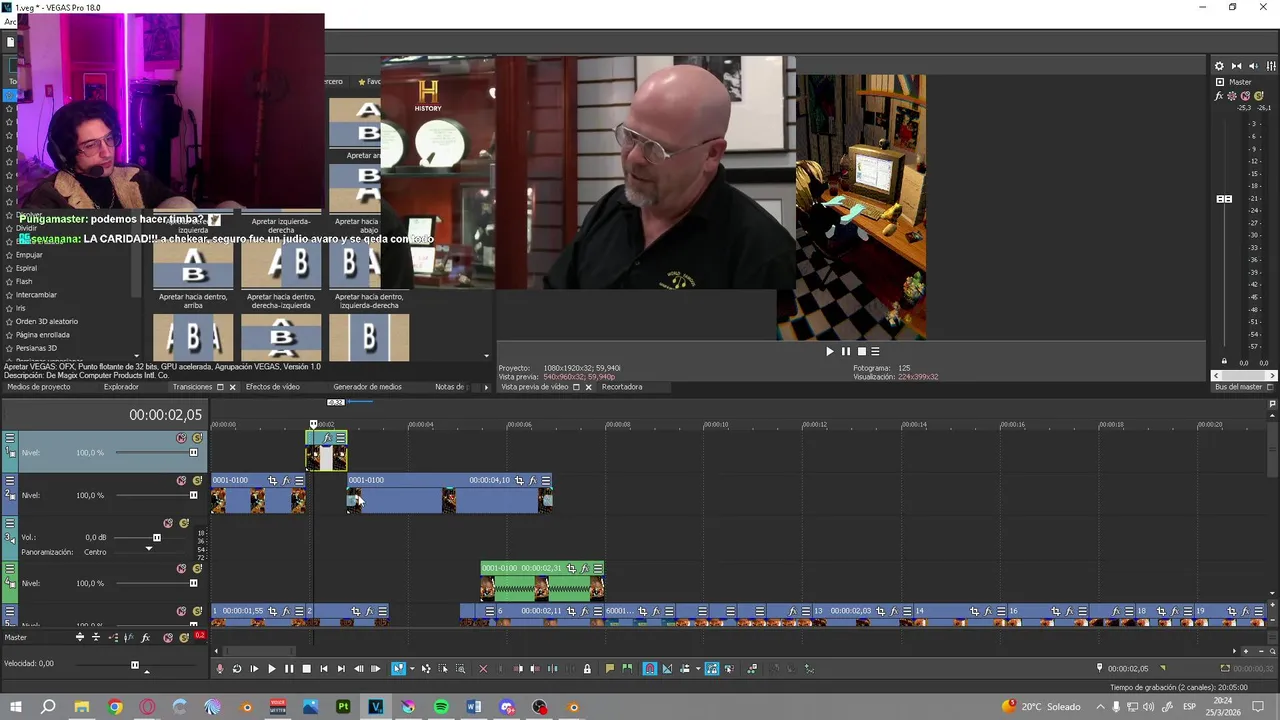Close the Vista previa de vídeo tab
This screenshot has height=720, width=1280.
coord(588,387)
